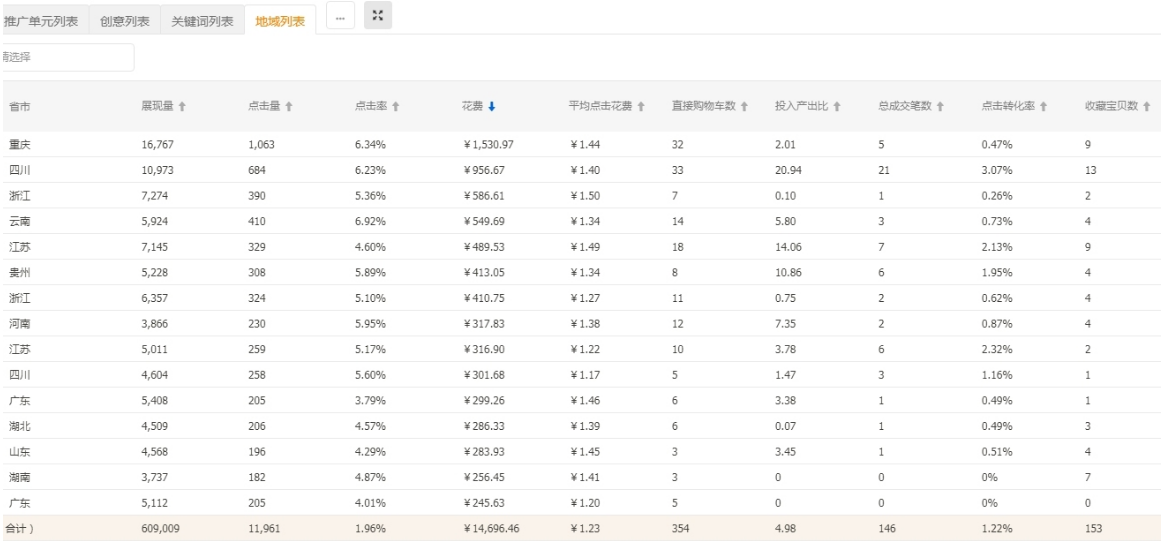Switch to 推广单元列表 tab
The height and width of the screenshot is (541, 1161).
click(44, 21)
